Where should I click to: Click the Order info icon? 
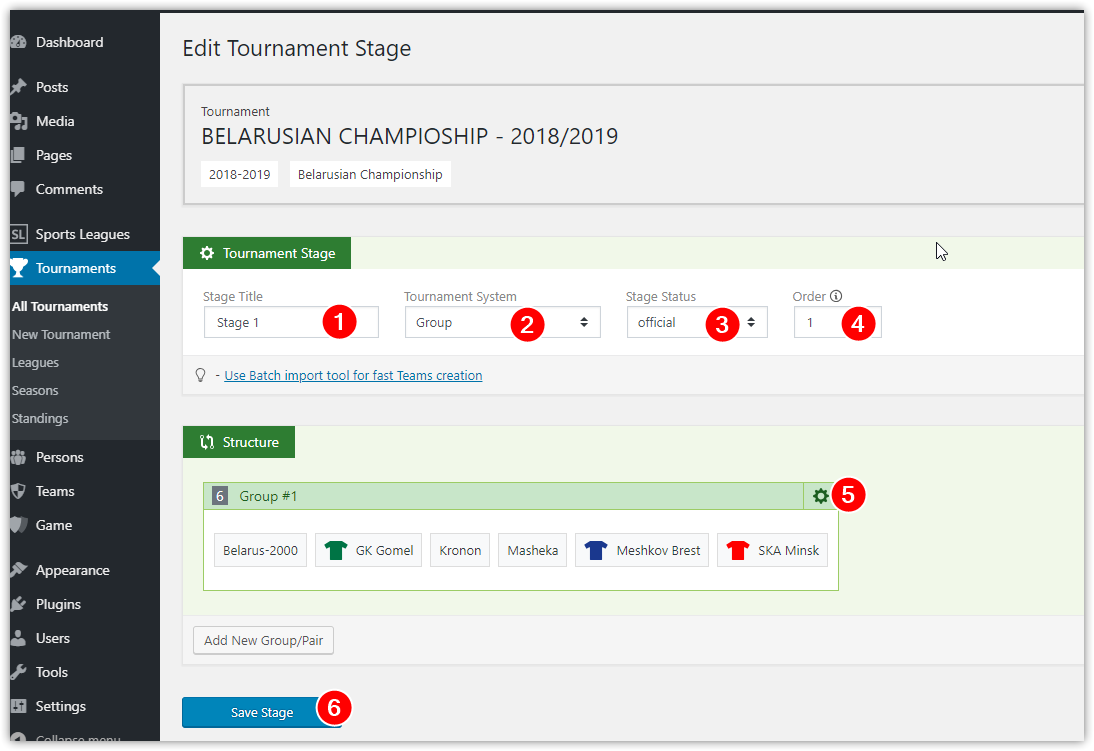tap(836, 296)
